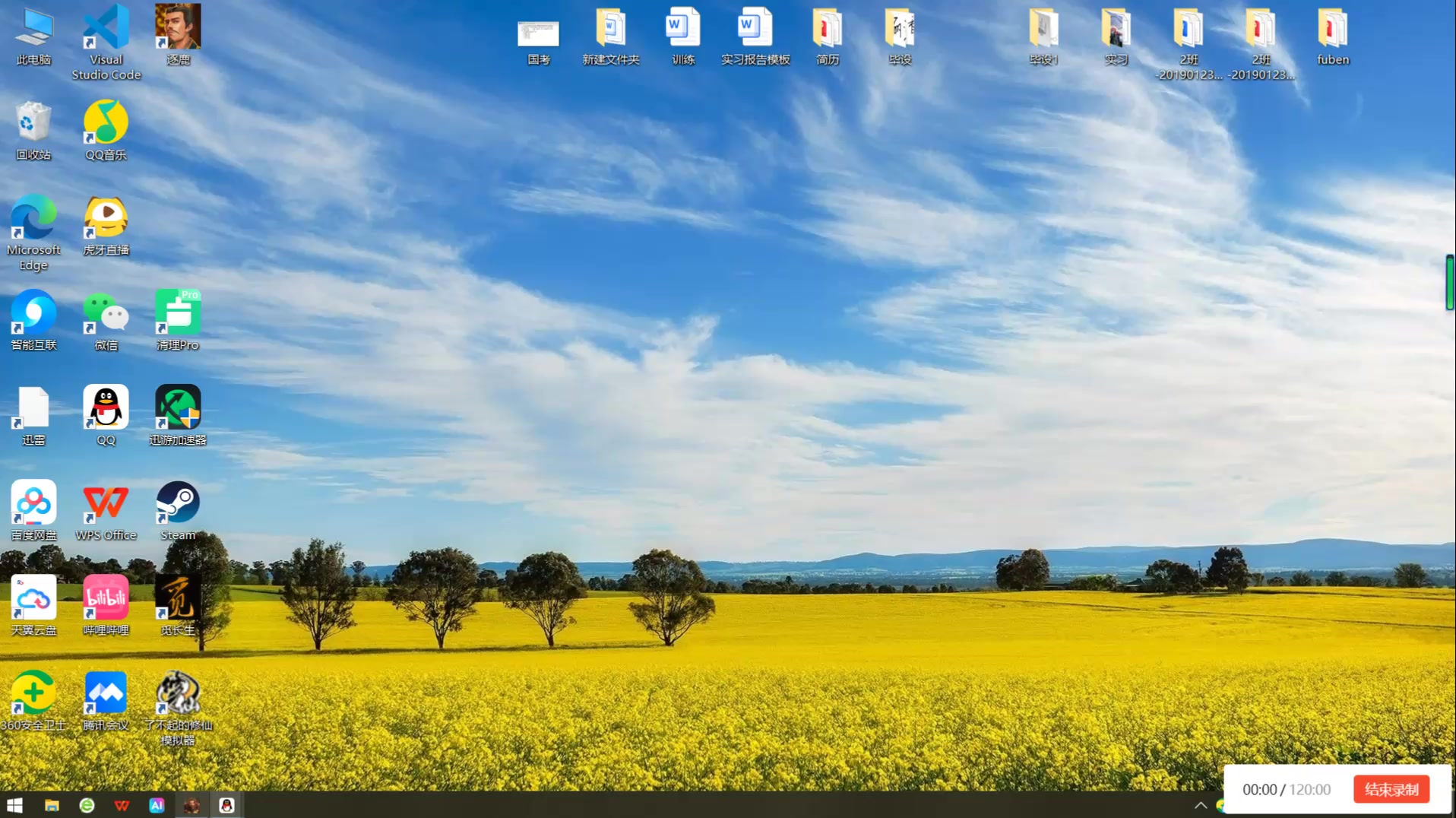This screenshot has height=818, width=1456.
Task: Select the Steam desktop icon
Action: [178, 503]
